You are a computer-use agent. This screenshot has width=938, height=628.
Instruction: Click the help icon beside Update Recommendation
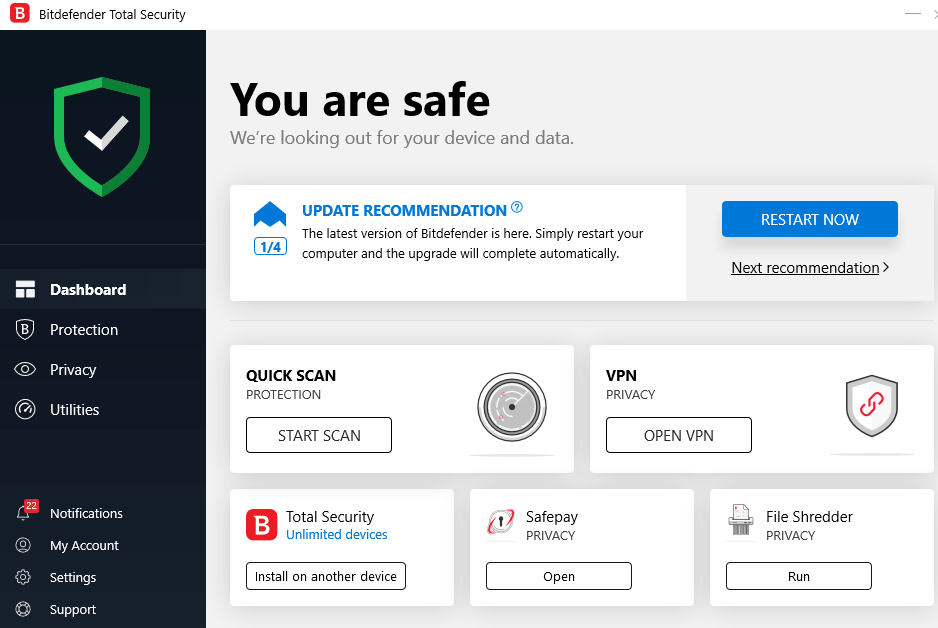[x=517, y=208]
